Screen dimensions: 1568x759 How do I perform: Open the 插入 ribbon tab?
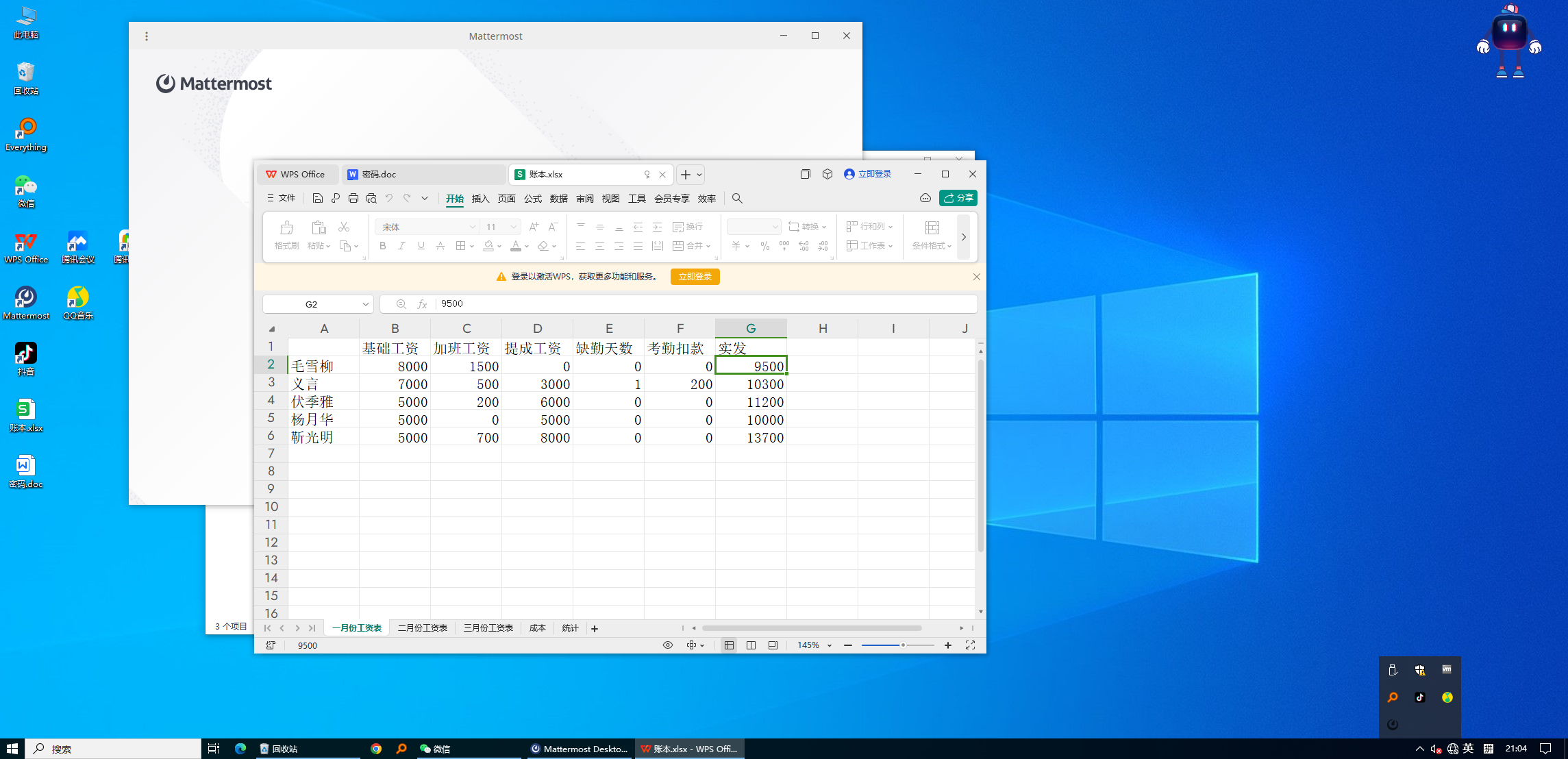click(480, 199)
